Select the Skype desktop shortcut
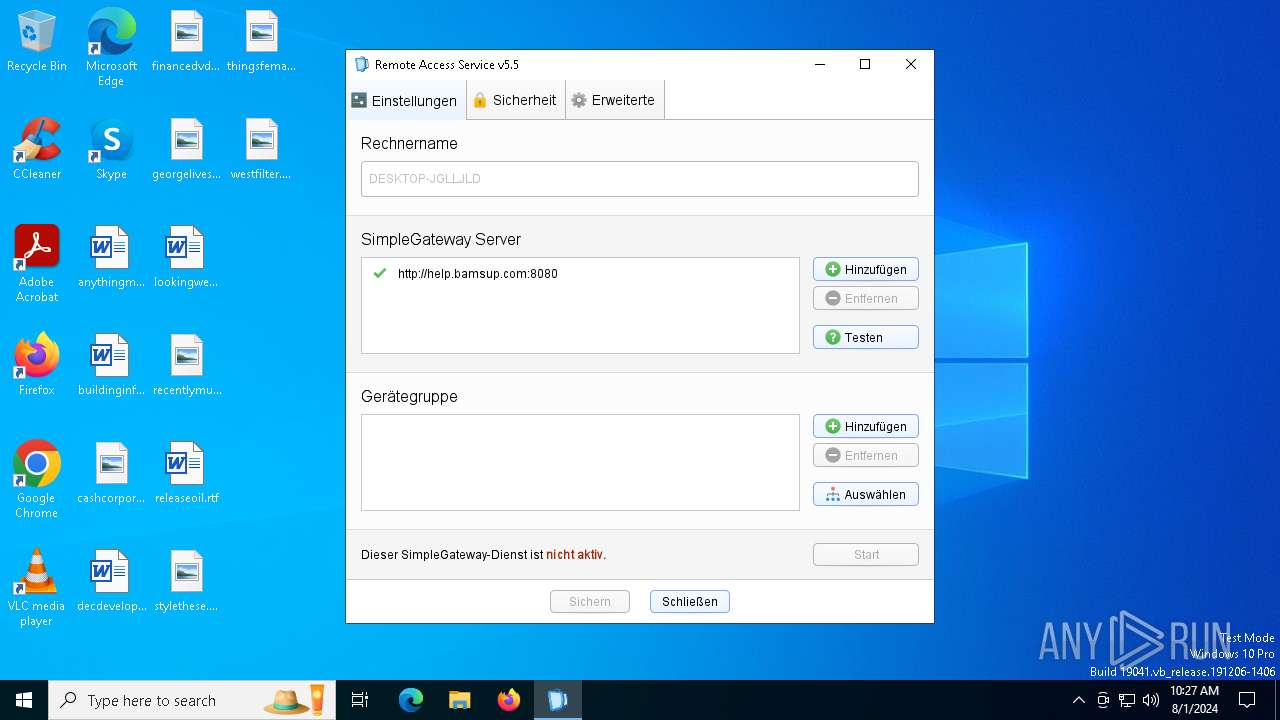 pyautogui.click(x=111, y=149)
